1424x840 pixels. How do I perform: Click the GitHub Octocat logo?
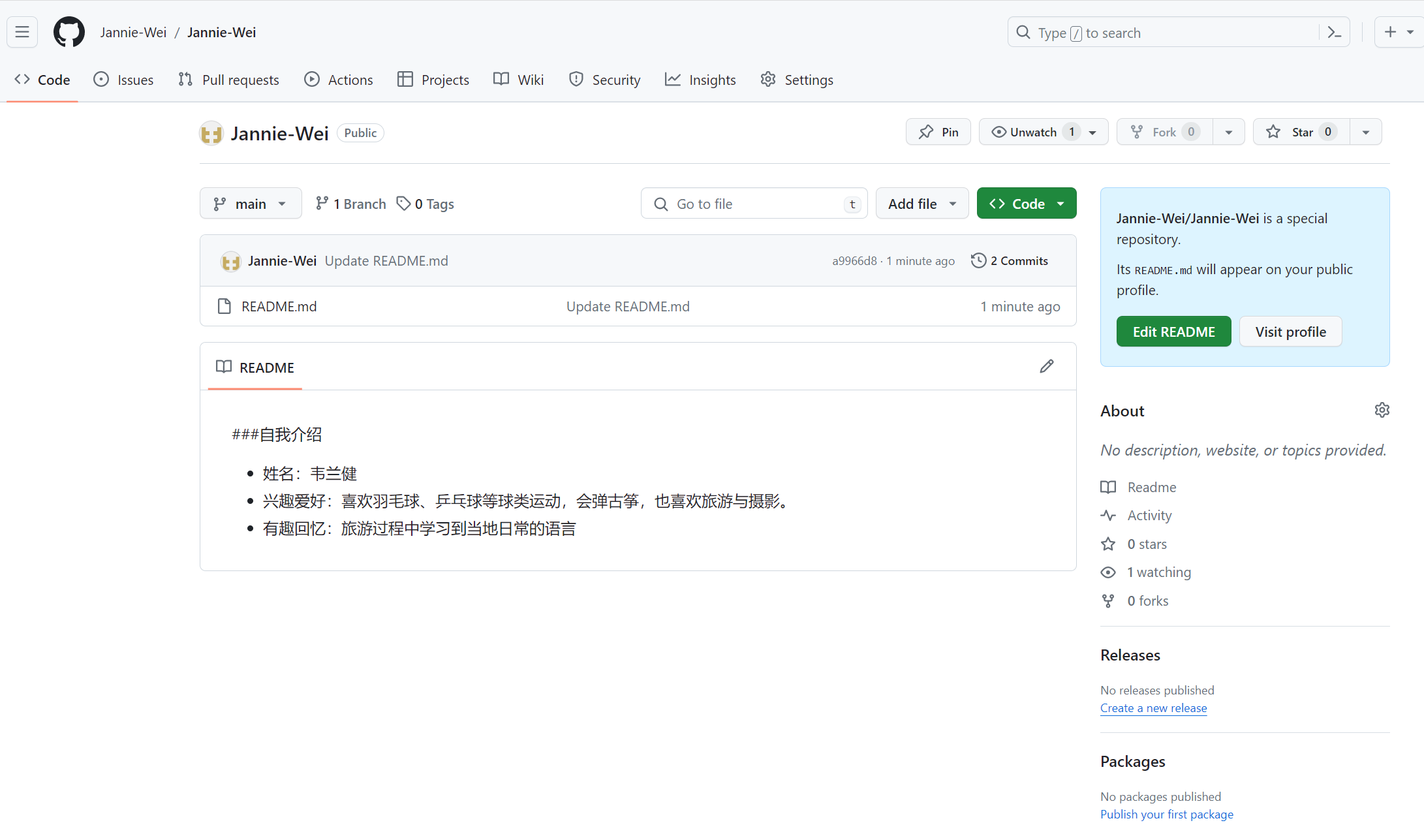pyautogui.click(x=69, y=32)
